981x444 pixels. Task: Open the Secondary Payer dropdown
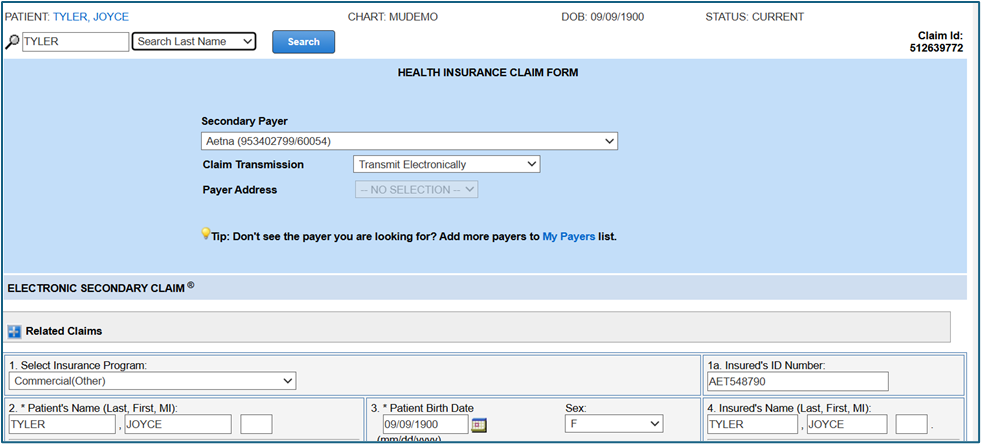(x=409, y=141)
